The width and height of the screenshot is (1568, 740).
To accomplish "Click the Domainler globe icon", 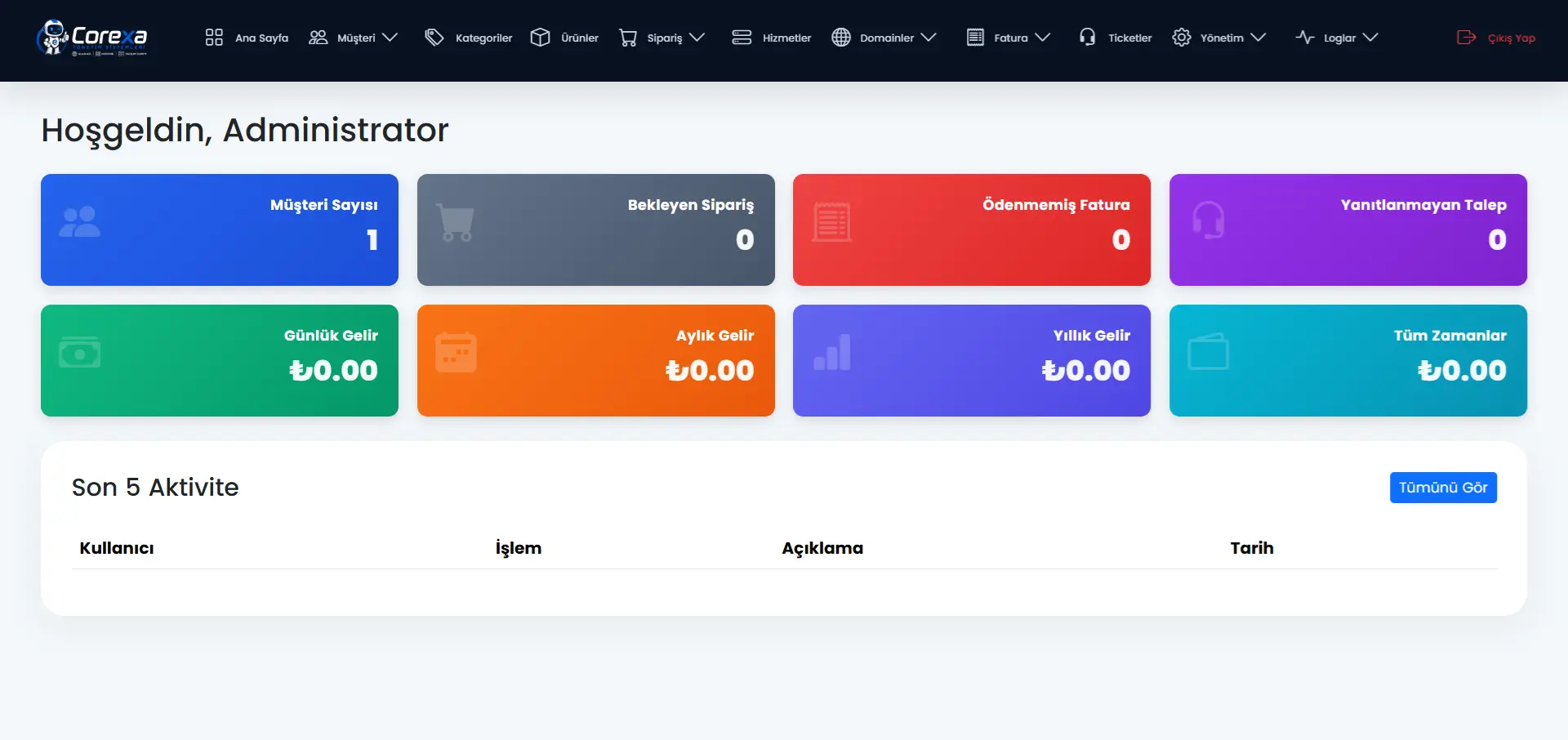I will pyautogui.click(x=841, y=38).
